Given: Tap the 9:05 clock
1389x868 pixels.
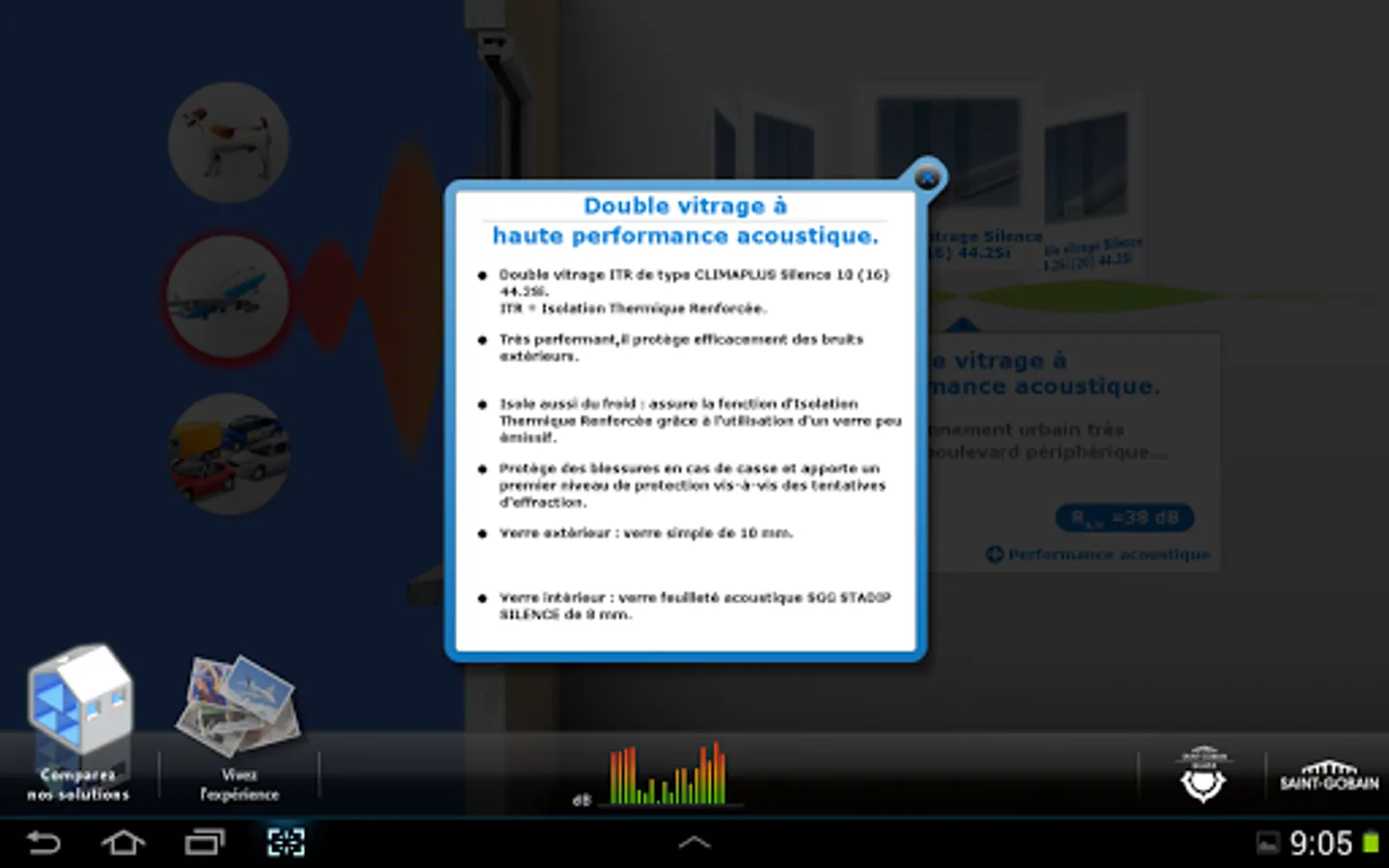Looking at the screenshot, I should [1321, 844].
